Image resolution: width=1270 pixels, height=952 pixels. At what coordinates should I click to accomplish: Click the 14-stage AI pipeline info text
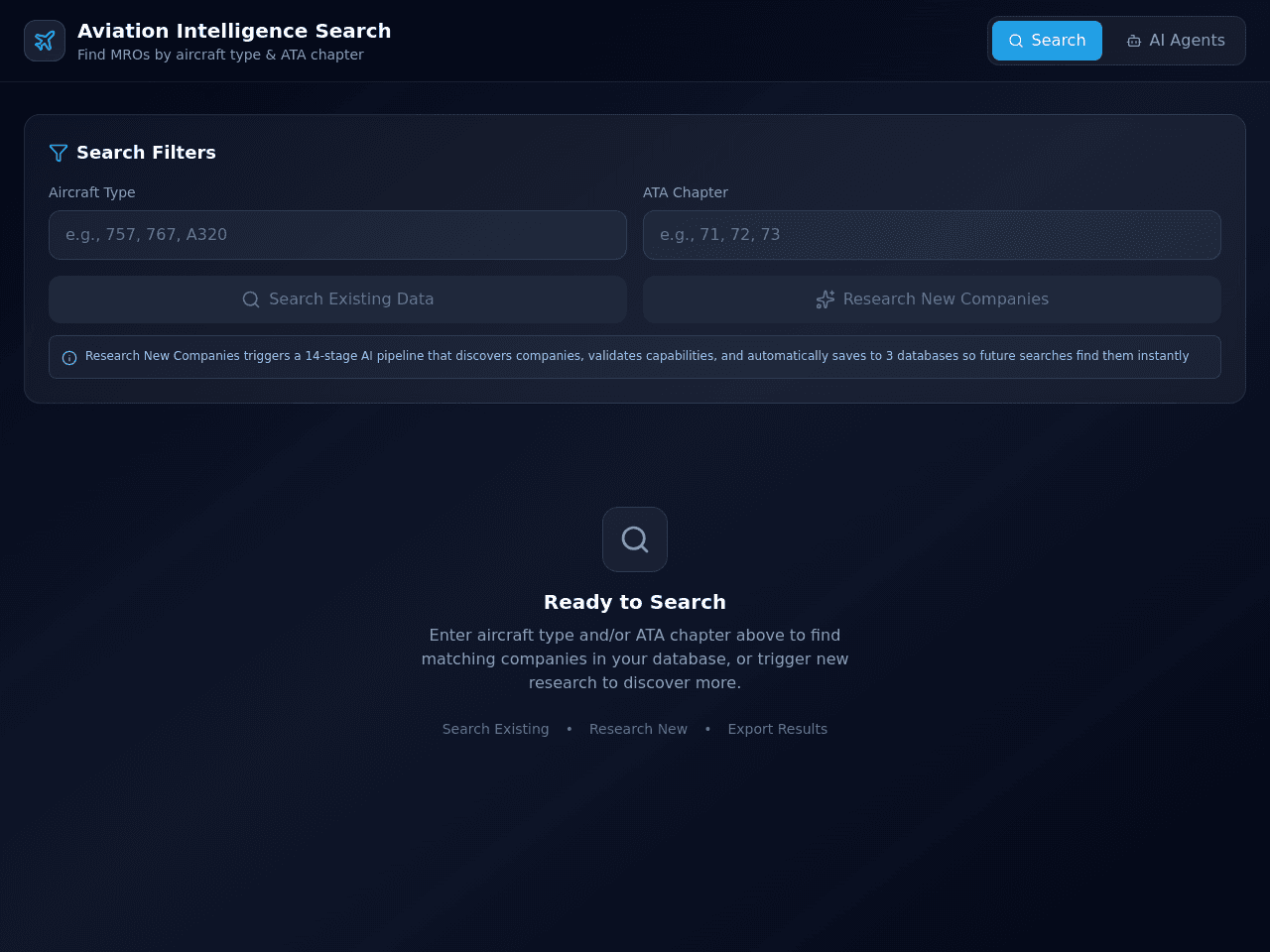[x=637, y=356]
